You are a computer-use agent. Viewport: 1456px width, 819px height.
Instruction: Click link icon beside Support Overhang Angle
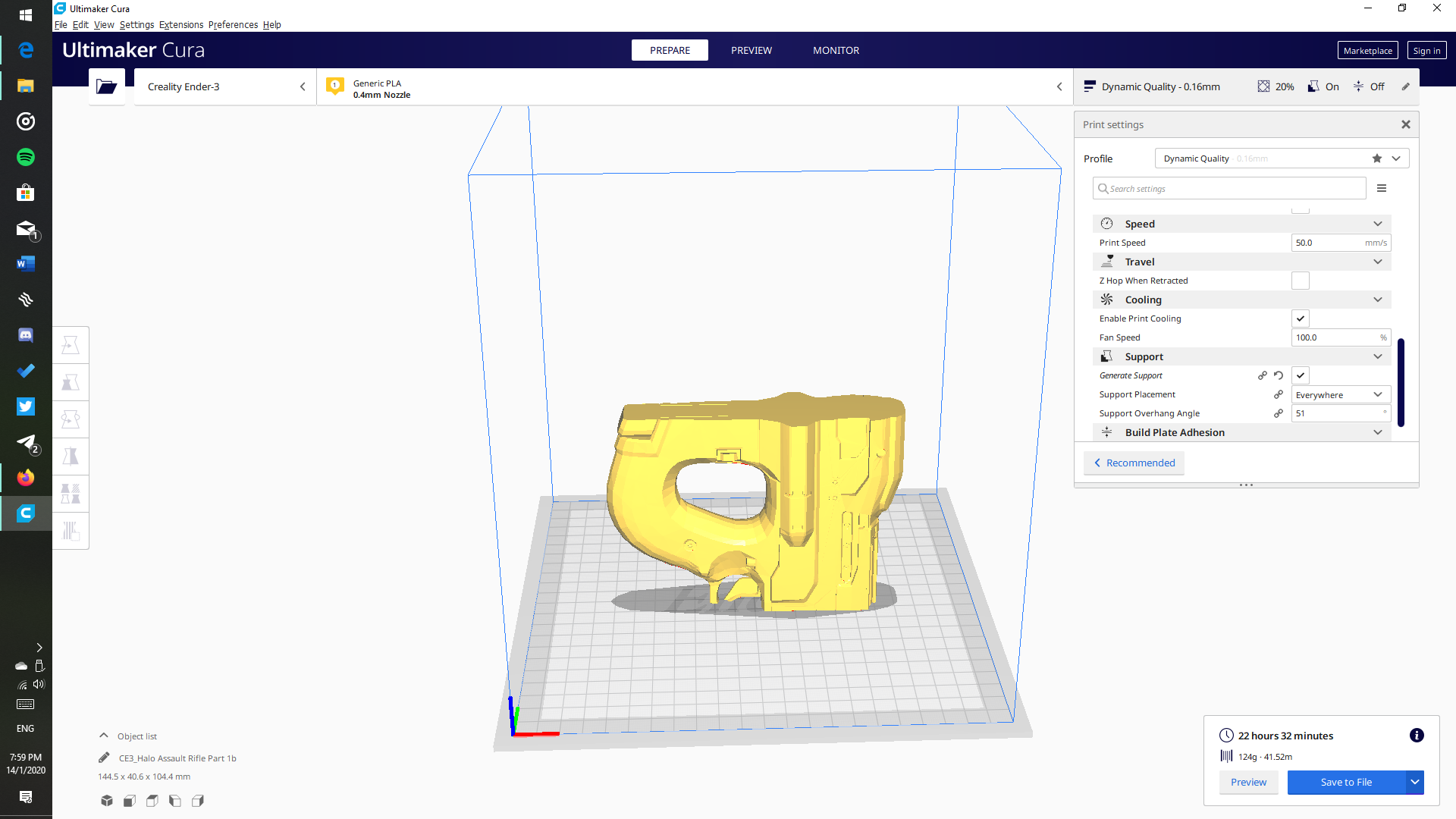(1279, 413)
